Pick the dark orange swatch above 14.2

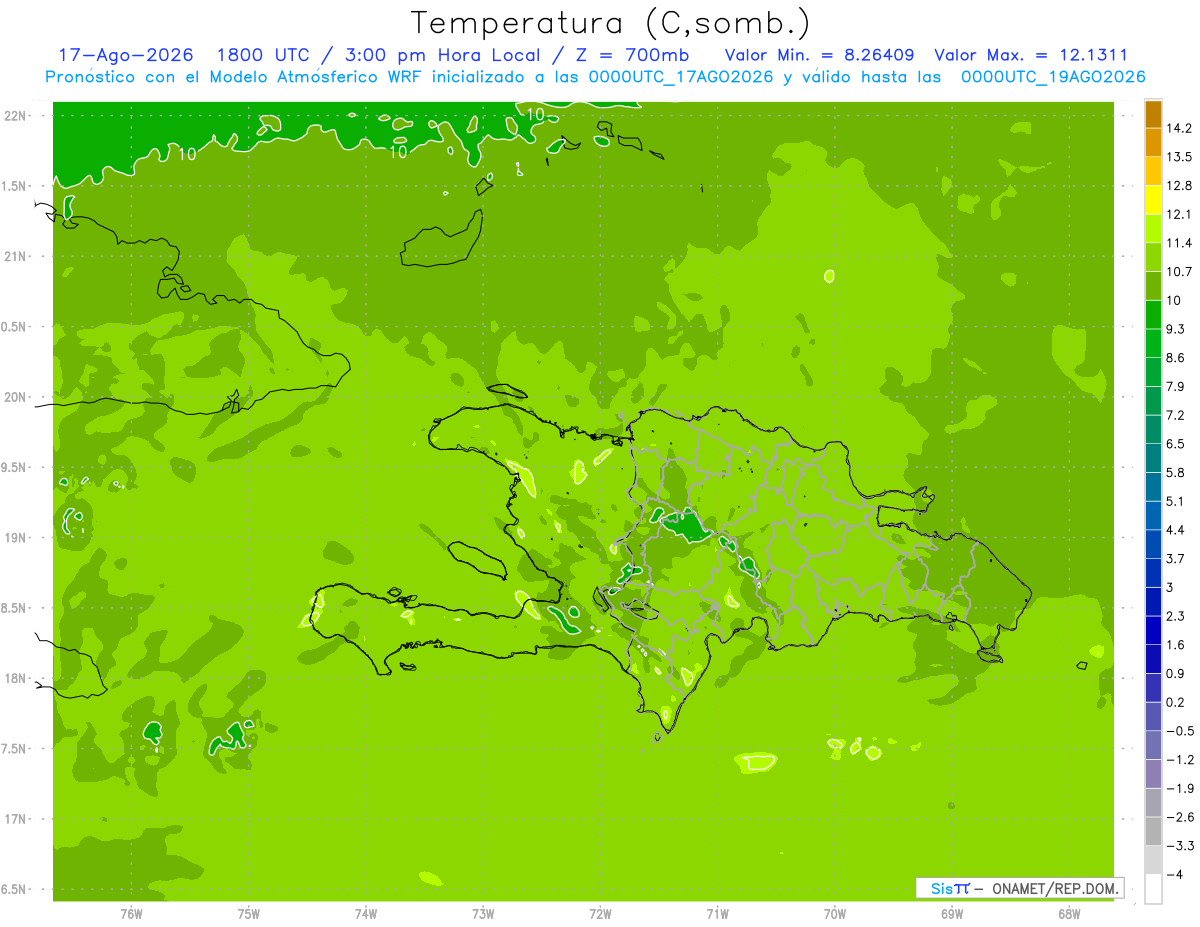[1153, 114]
